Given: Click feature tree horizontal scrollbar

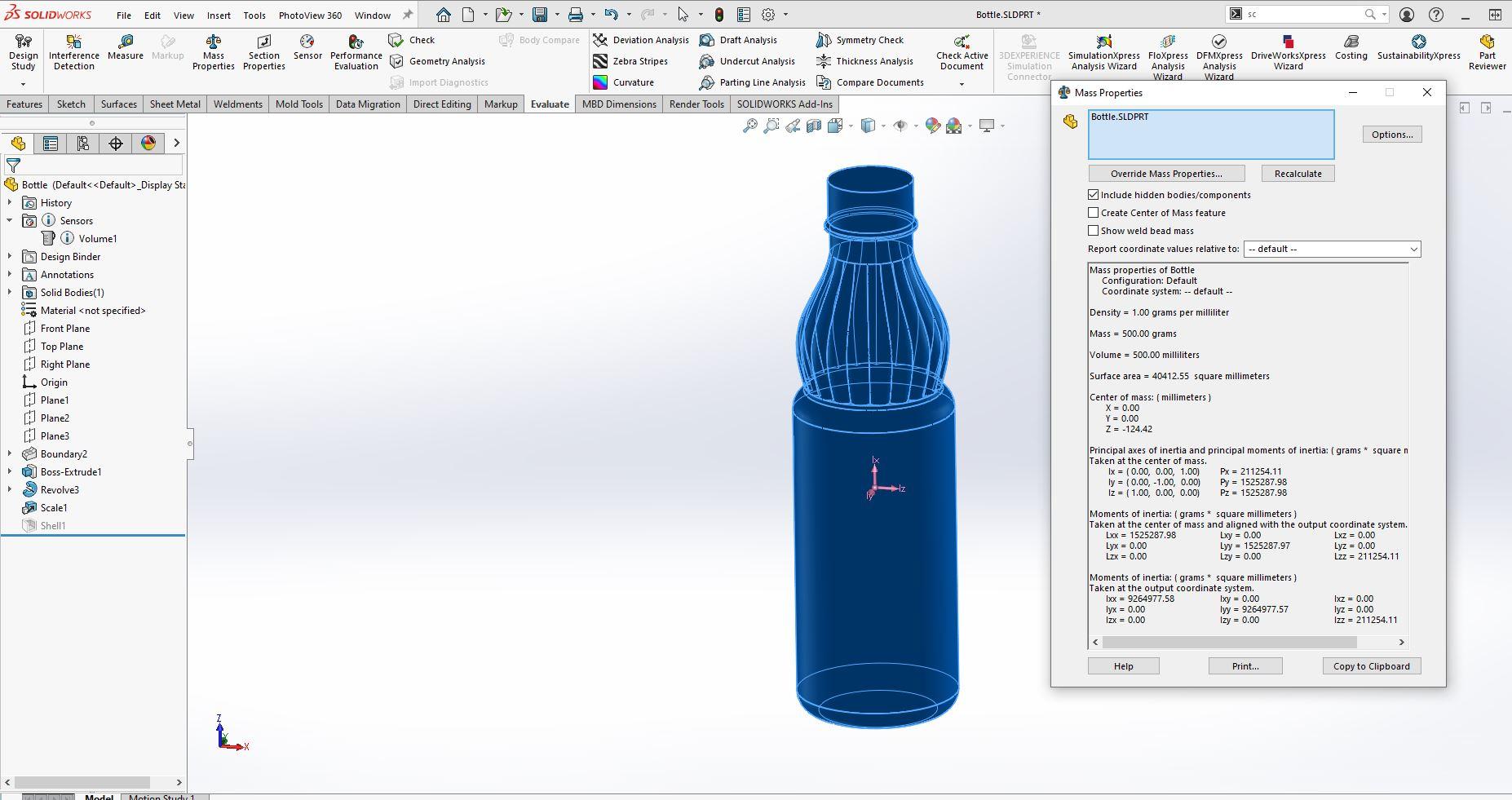Looking at the screenshot, I should [82, 782].
